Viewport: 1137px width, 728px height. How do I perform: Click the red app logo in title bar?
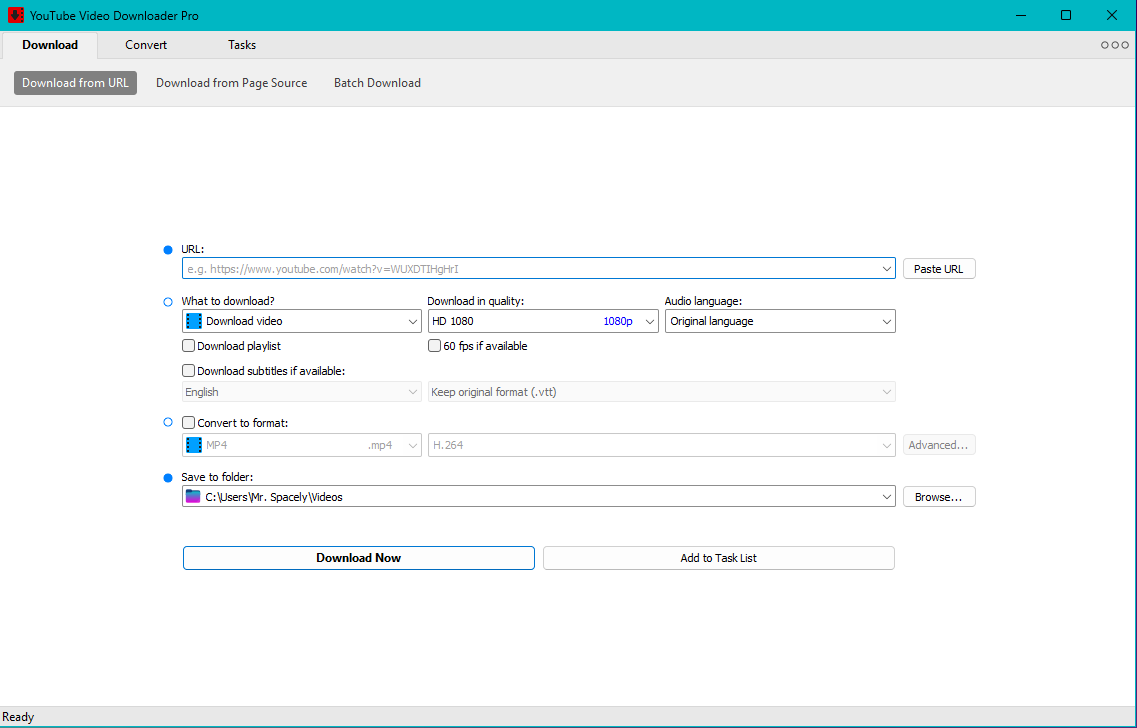click(x=16, y=15)
